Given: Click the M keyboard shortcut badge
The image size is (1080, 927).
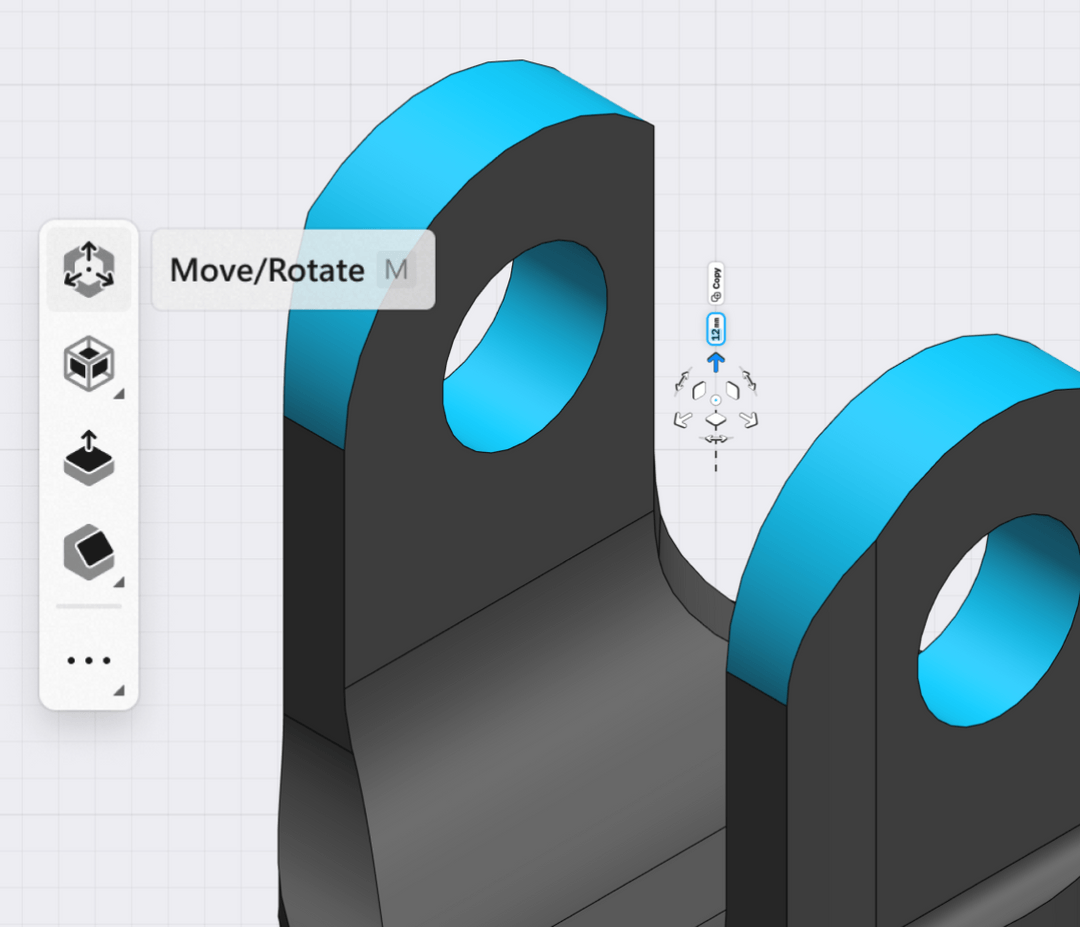Looking at the screenshot, I should click(x=396, y=269).
